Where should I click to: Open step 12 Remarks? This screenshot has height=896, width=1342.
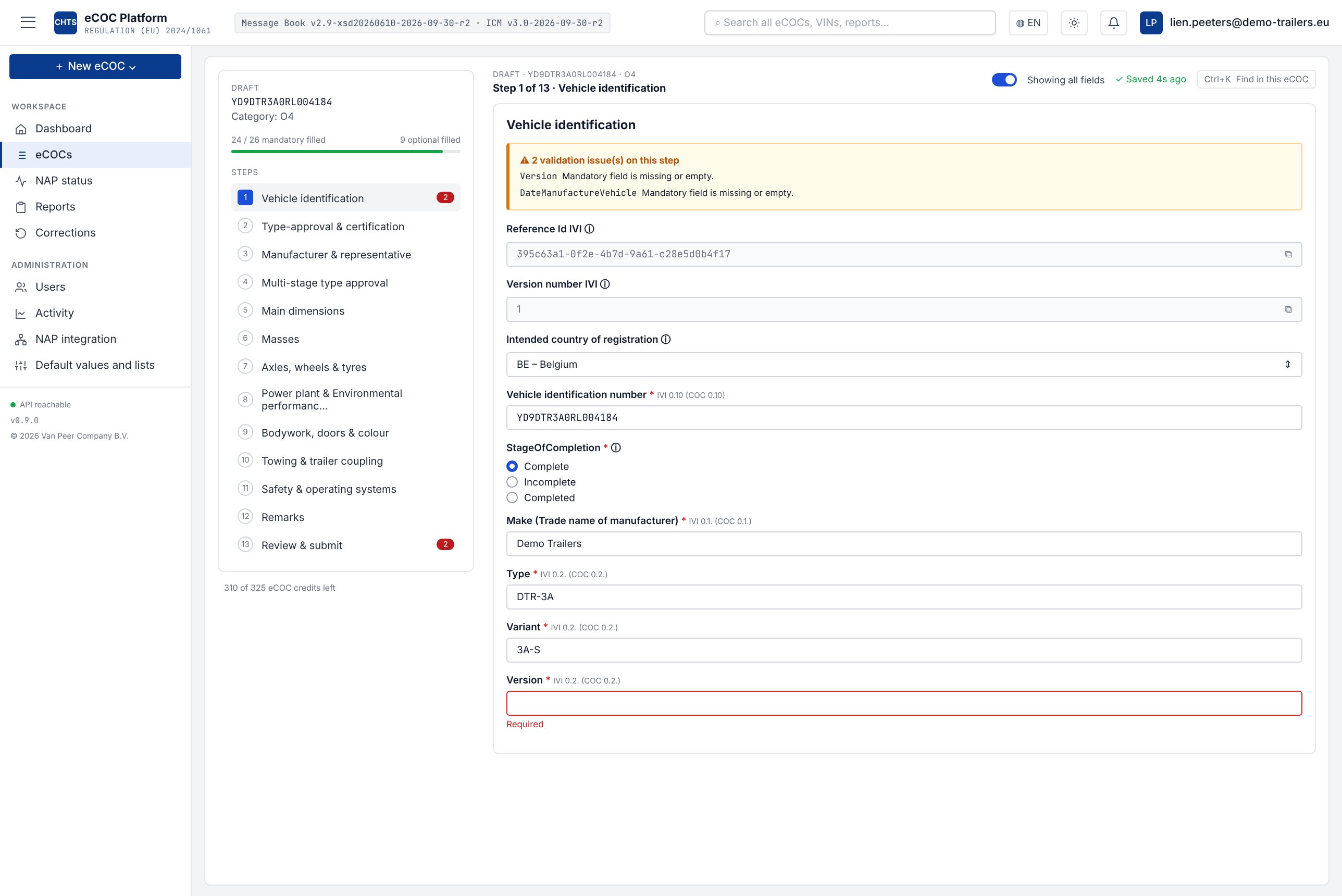click(345, 517)
